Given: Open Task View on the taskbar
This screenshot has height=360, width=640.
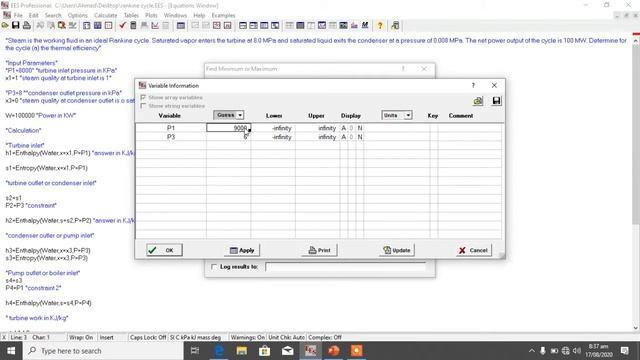Looking at the screenshot, I should pos(195,351).
